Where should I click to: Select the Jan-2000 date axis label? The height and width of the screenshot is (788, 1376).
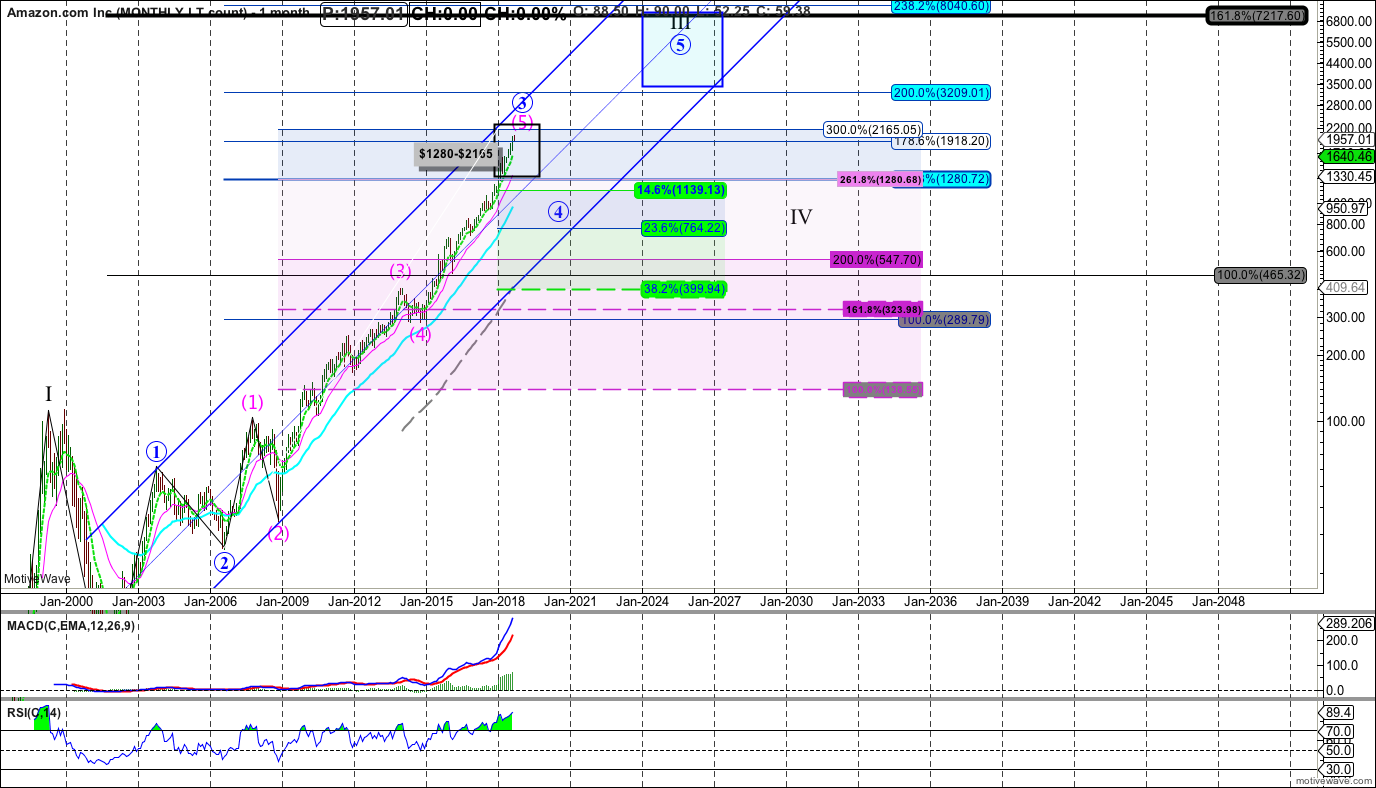65,601
